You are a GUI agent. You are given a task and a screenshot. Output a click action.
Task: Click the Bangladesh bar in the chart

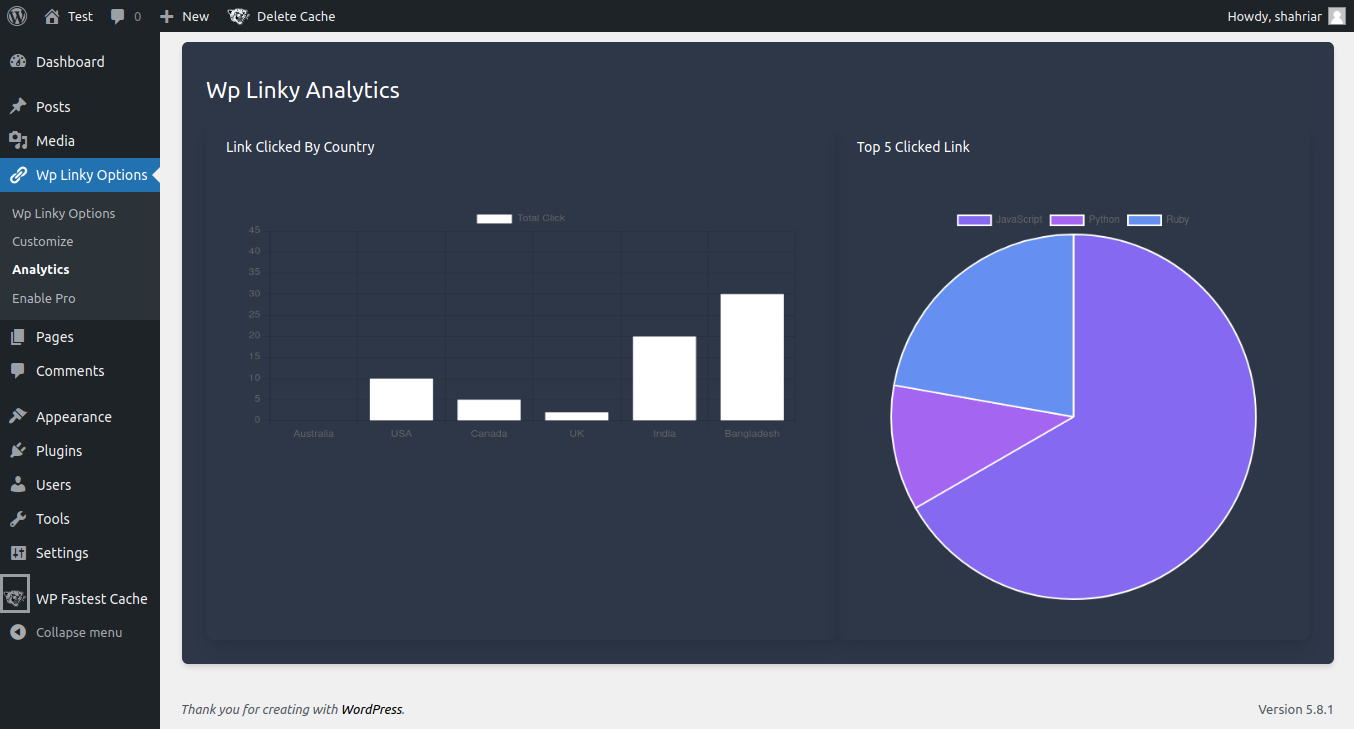pos(752,357)
